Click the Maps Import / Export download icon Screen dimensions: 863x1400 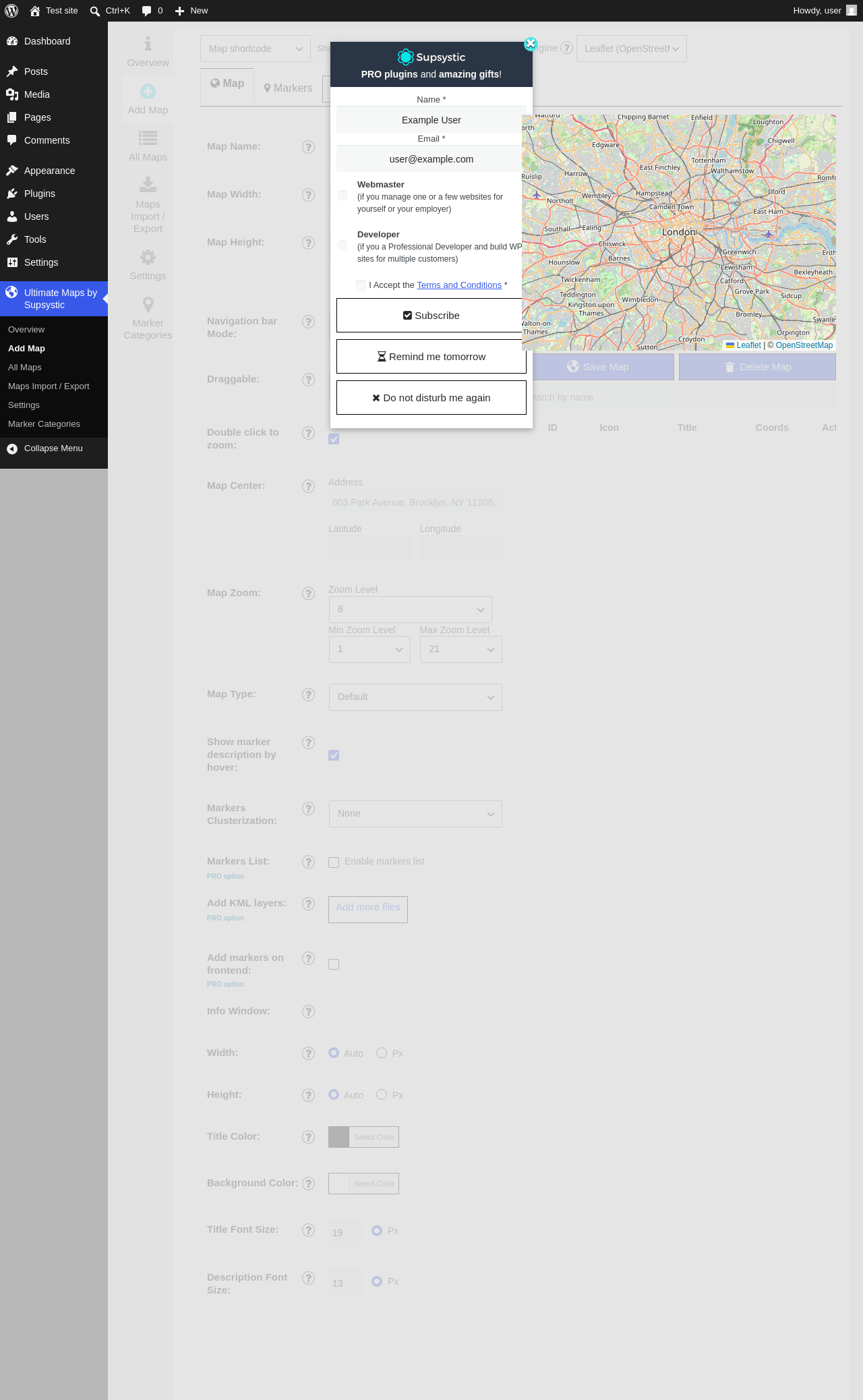coord(148,185)
